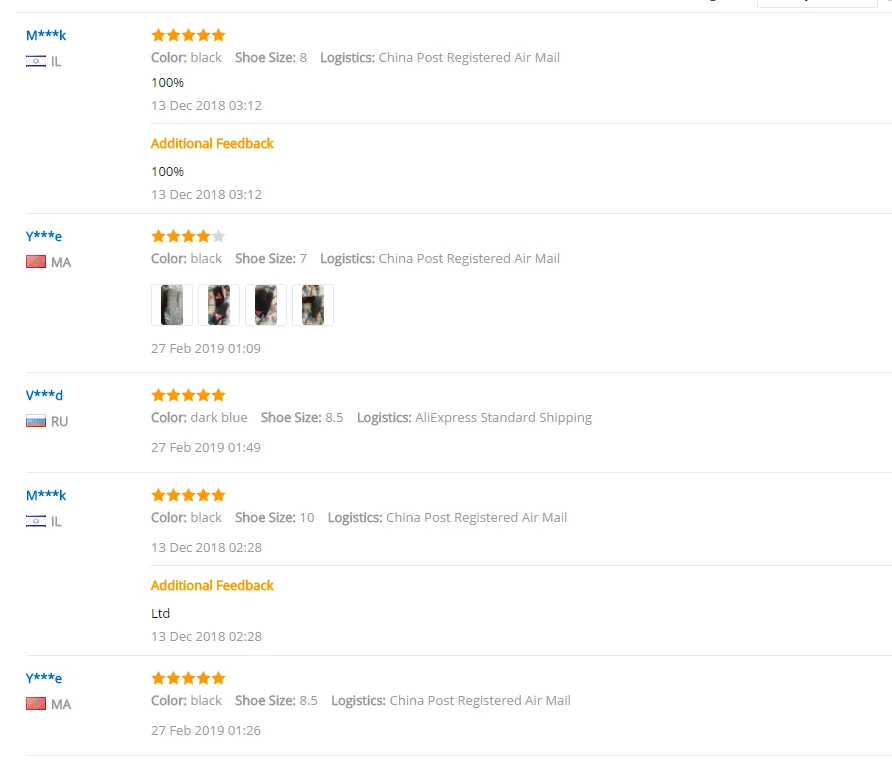Open the M***k username on the Shoe Size 10 review
892x764 pixels.
[x=46, y=495]
